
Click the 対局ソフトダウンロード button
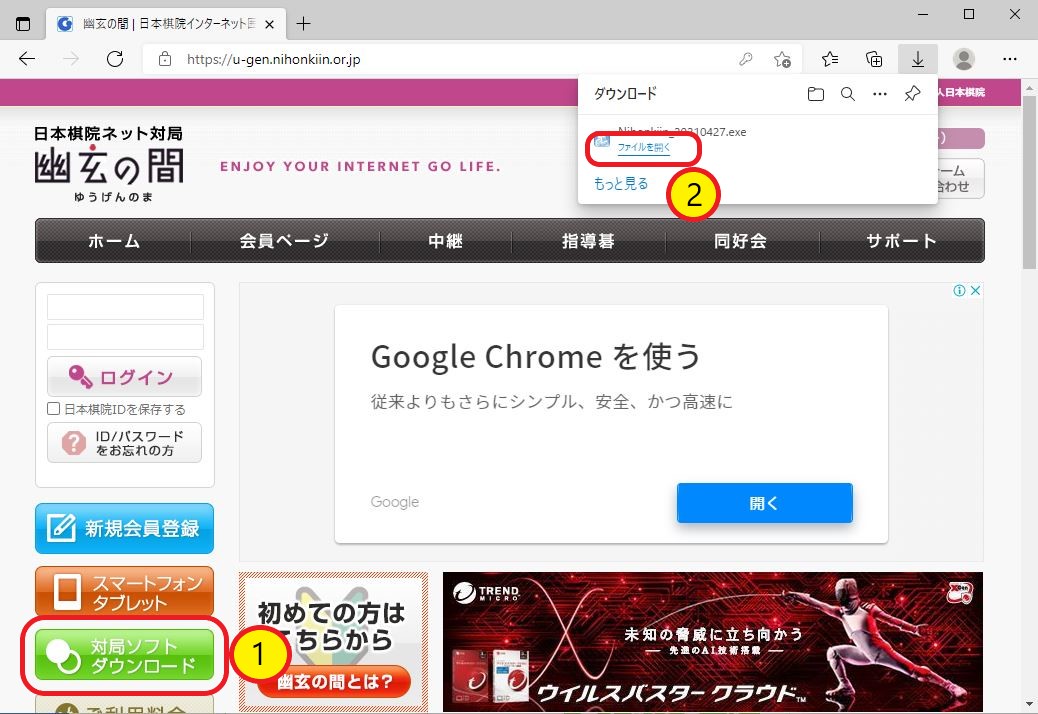pos(125,655)
